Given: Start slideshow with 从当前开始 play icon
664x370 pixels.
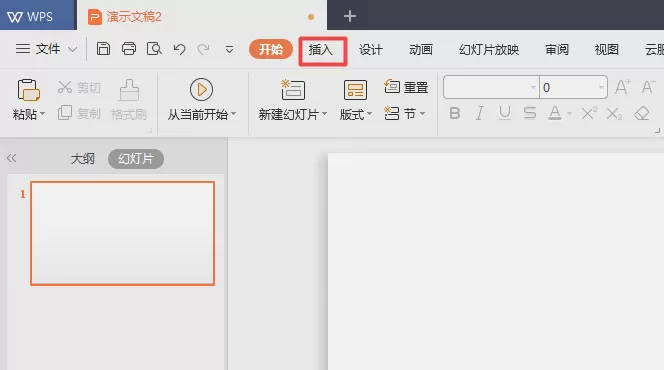Looking at the screenshot, I should pos(201,90).
